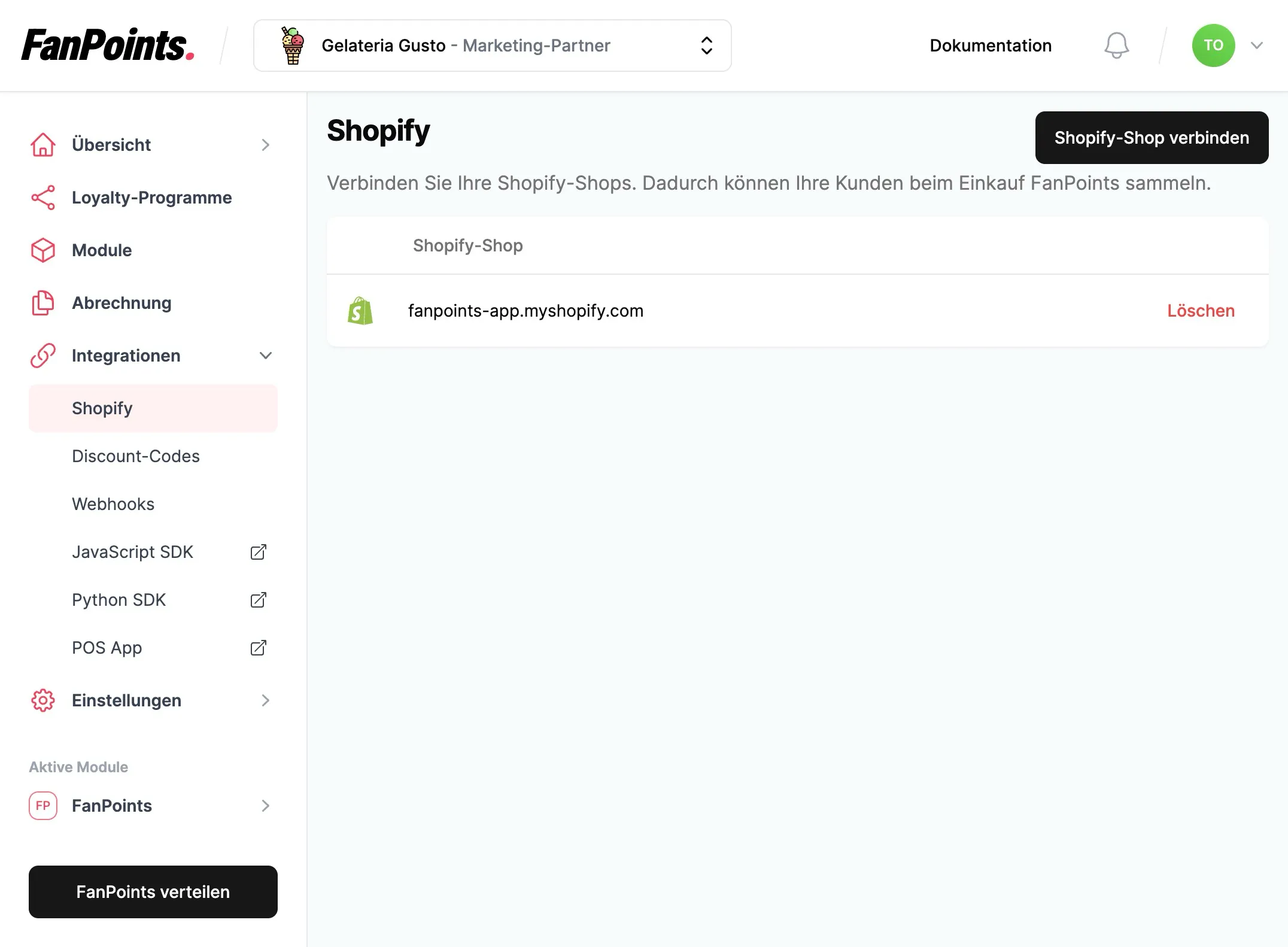Click the partner switcher up-down arrows
The image size is (1288, 947).
point(707,45)
